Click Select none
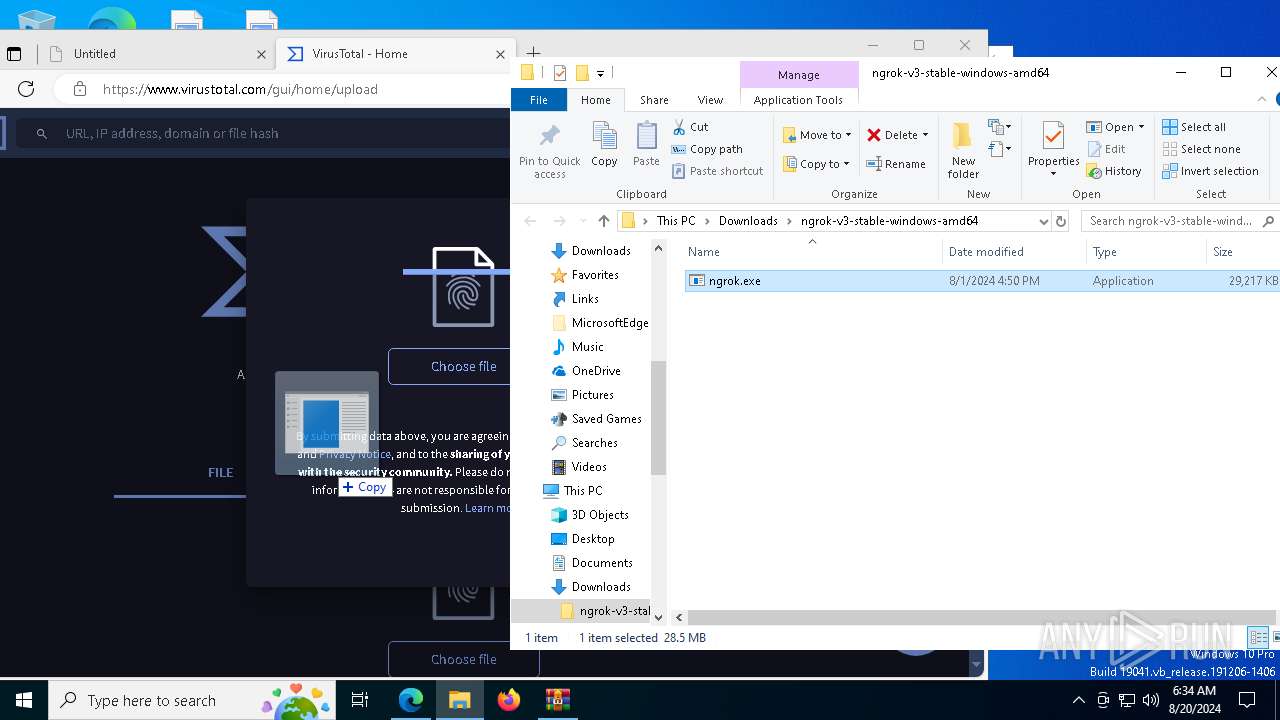Screen dimensions: 1280x720 pos(1201,149)
